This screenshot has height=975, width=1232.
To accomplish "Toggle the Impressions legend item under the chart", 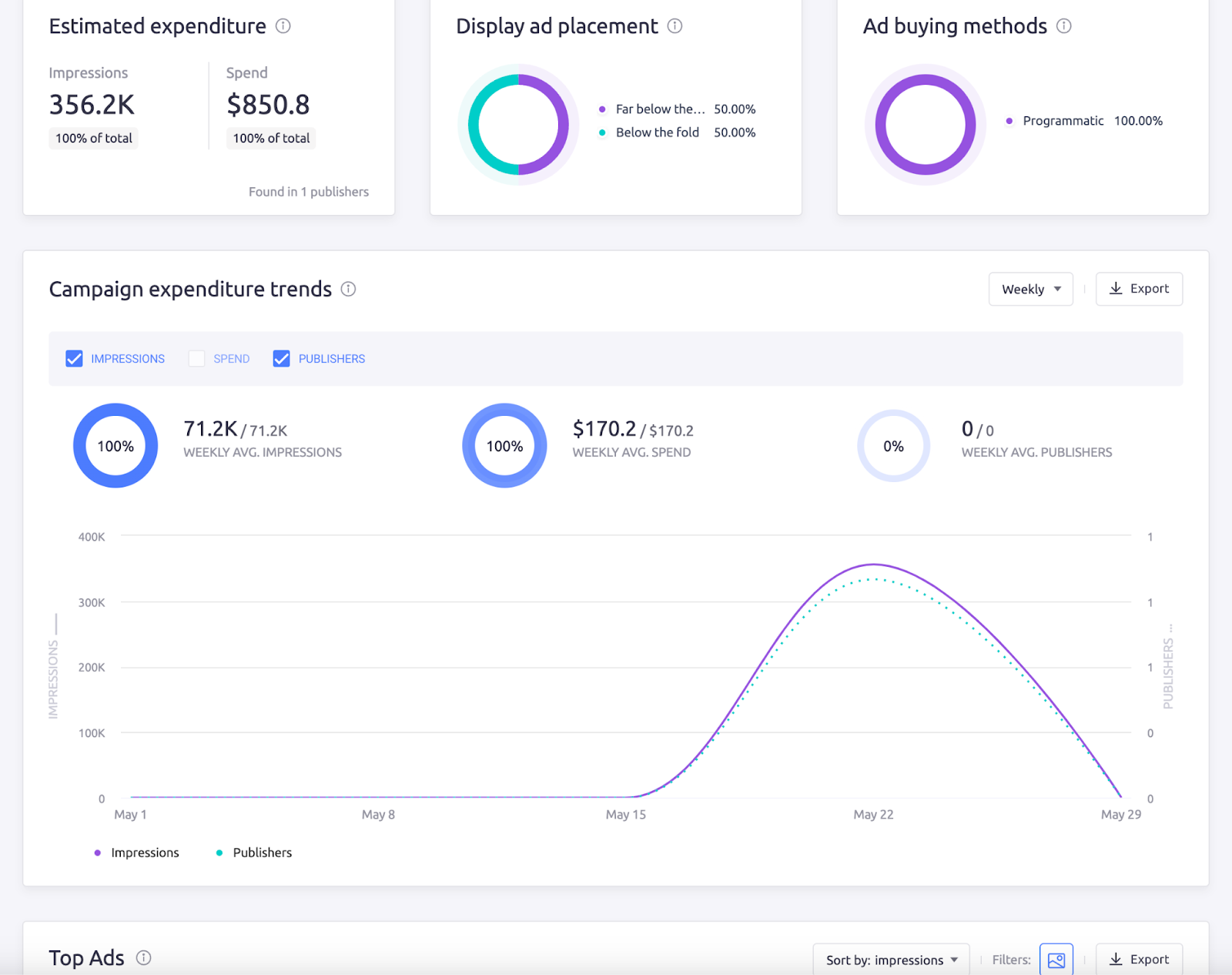I will 136,853.
